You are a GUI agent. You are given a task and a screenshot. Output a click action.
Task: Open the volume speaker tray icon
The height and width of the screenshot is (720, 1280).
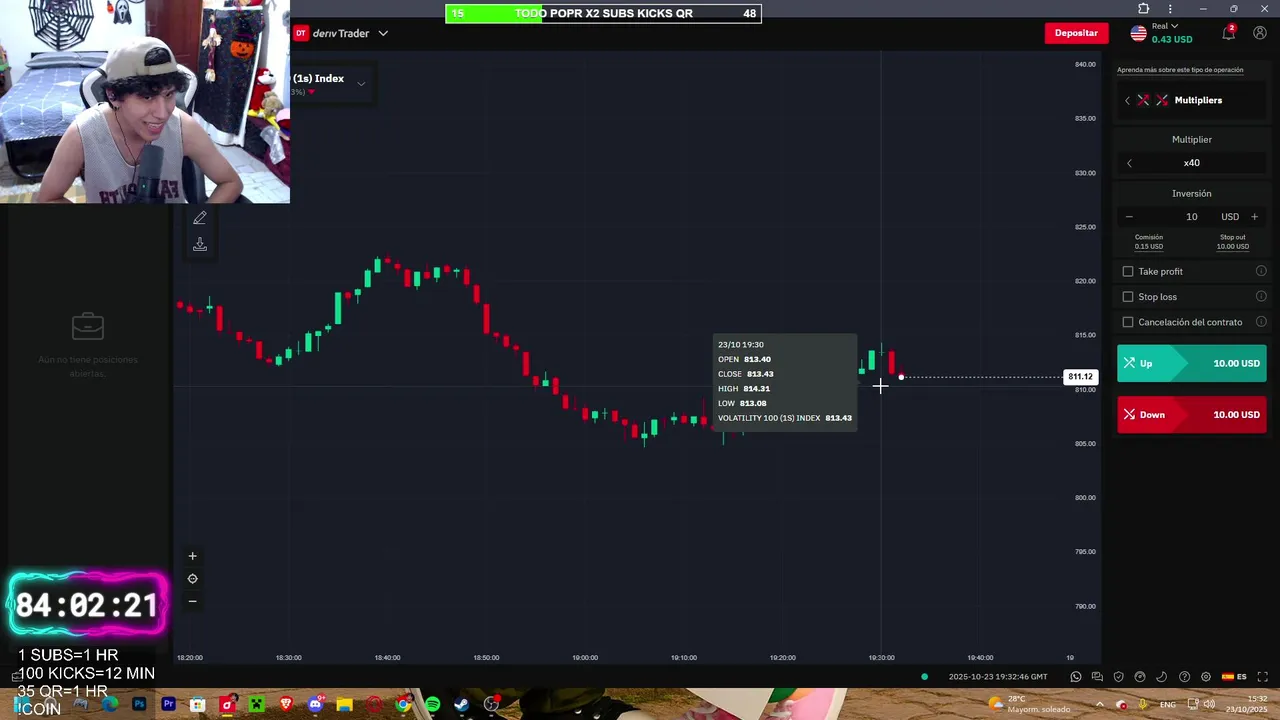(1210, 704)
